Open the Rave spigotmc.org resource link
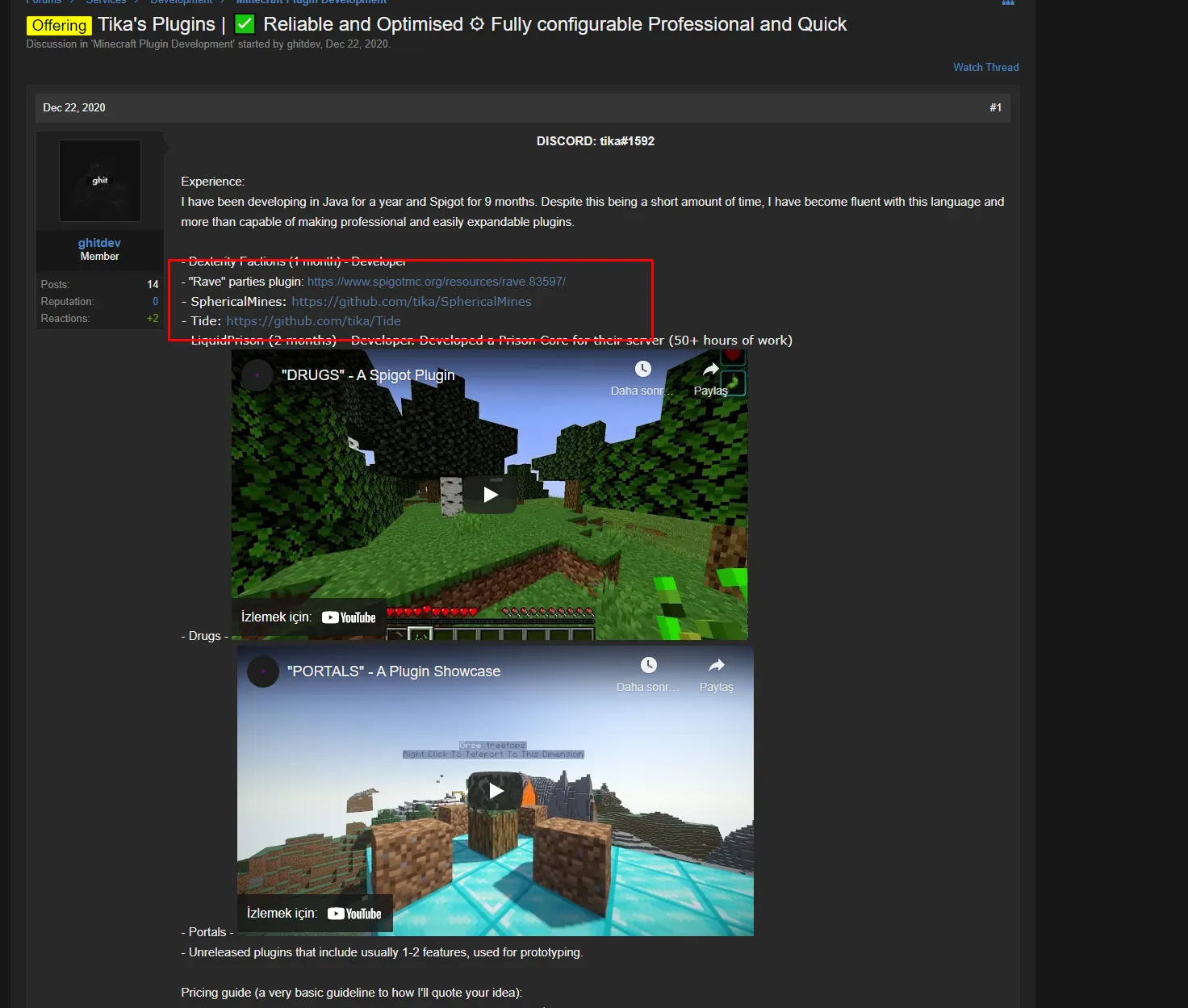 coord(436,282)
